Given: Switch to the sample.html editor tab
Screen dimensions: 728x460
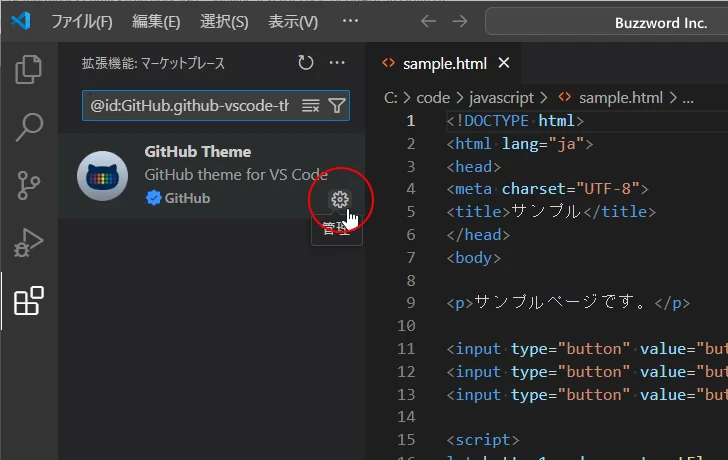Looking at the screenshot, I should click(x=444, y=64).
